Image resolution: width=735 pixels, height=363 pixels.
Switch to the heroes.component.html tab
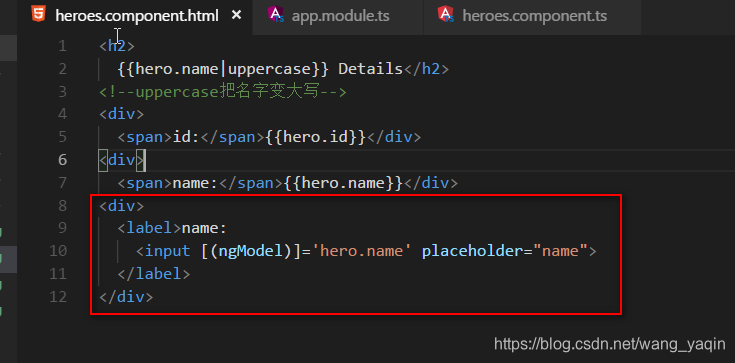tap(136, 16)
